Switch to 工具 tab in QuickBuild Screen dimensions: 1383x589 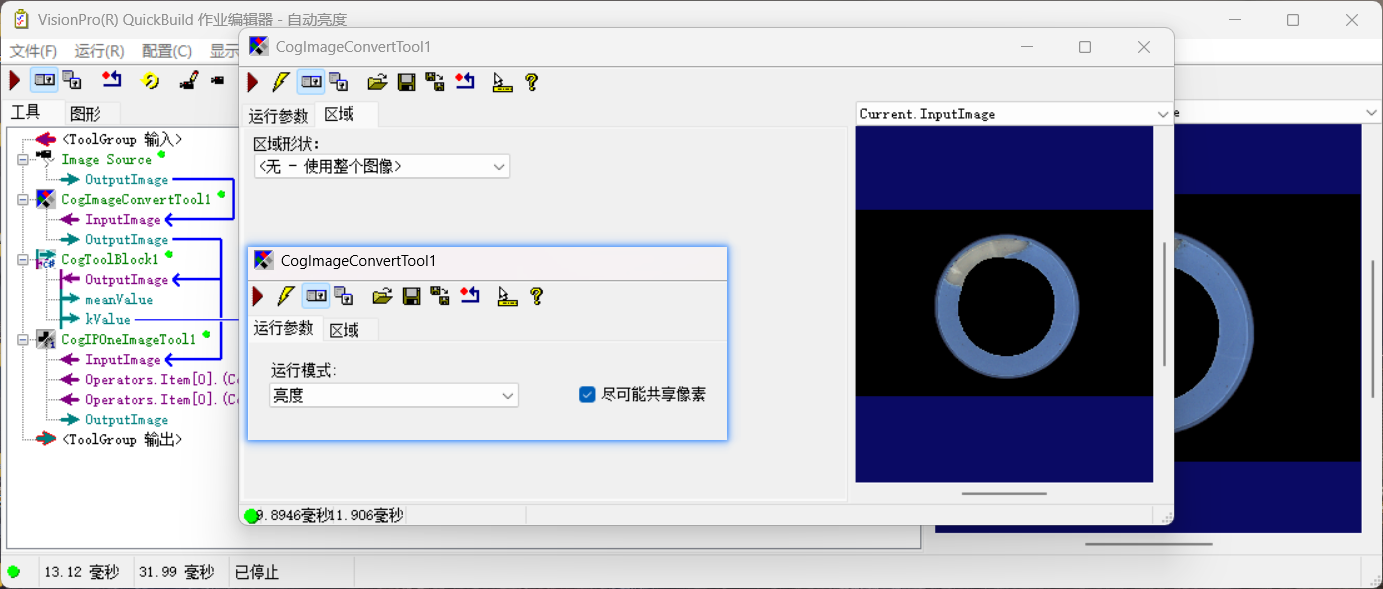[26, 112]
